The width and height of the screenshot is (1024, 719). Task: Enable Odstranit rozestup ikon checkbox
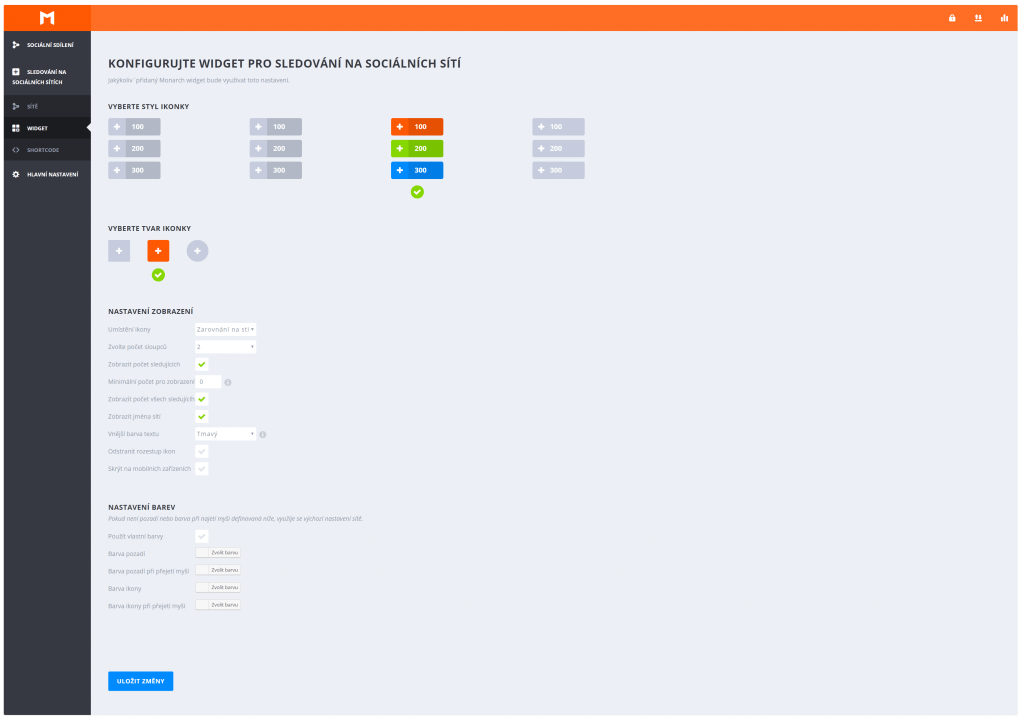coord(202,451)
